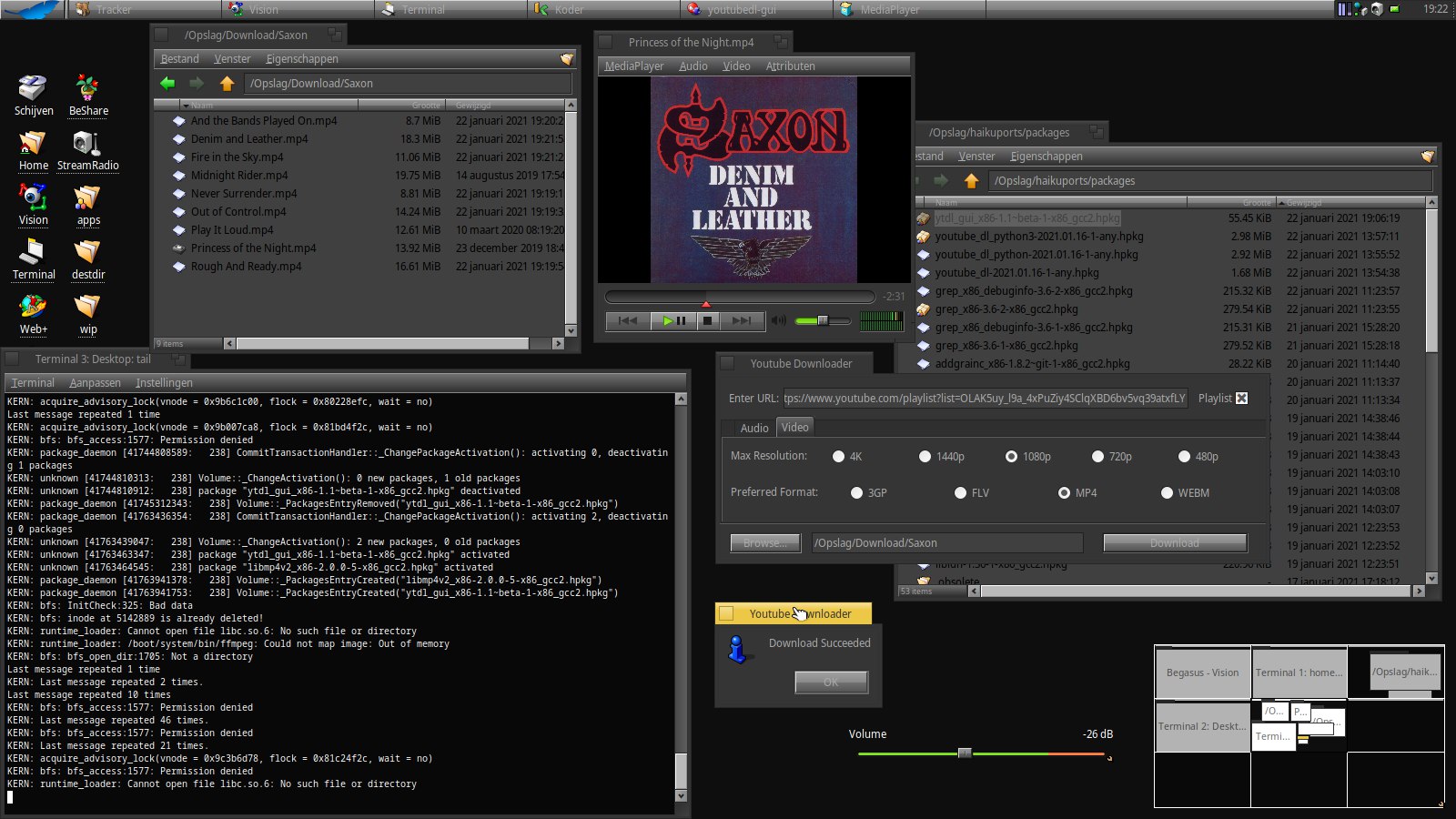Go forward in the Saxon Tracker window
This screenshot has width=1456, height=819.
pyautogui.click(x=197, y=83)
